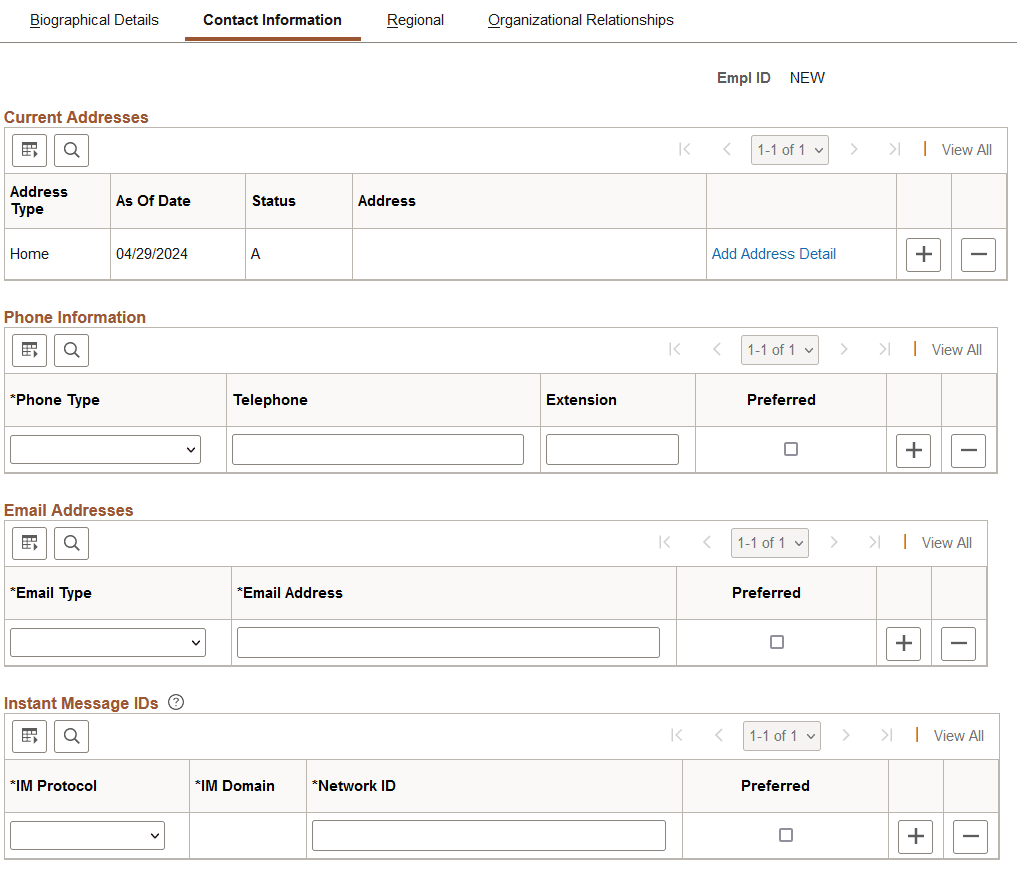Remove the email row with the minus icon
The image size is (1017, 874).
tap(958, 643)
